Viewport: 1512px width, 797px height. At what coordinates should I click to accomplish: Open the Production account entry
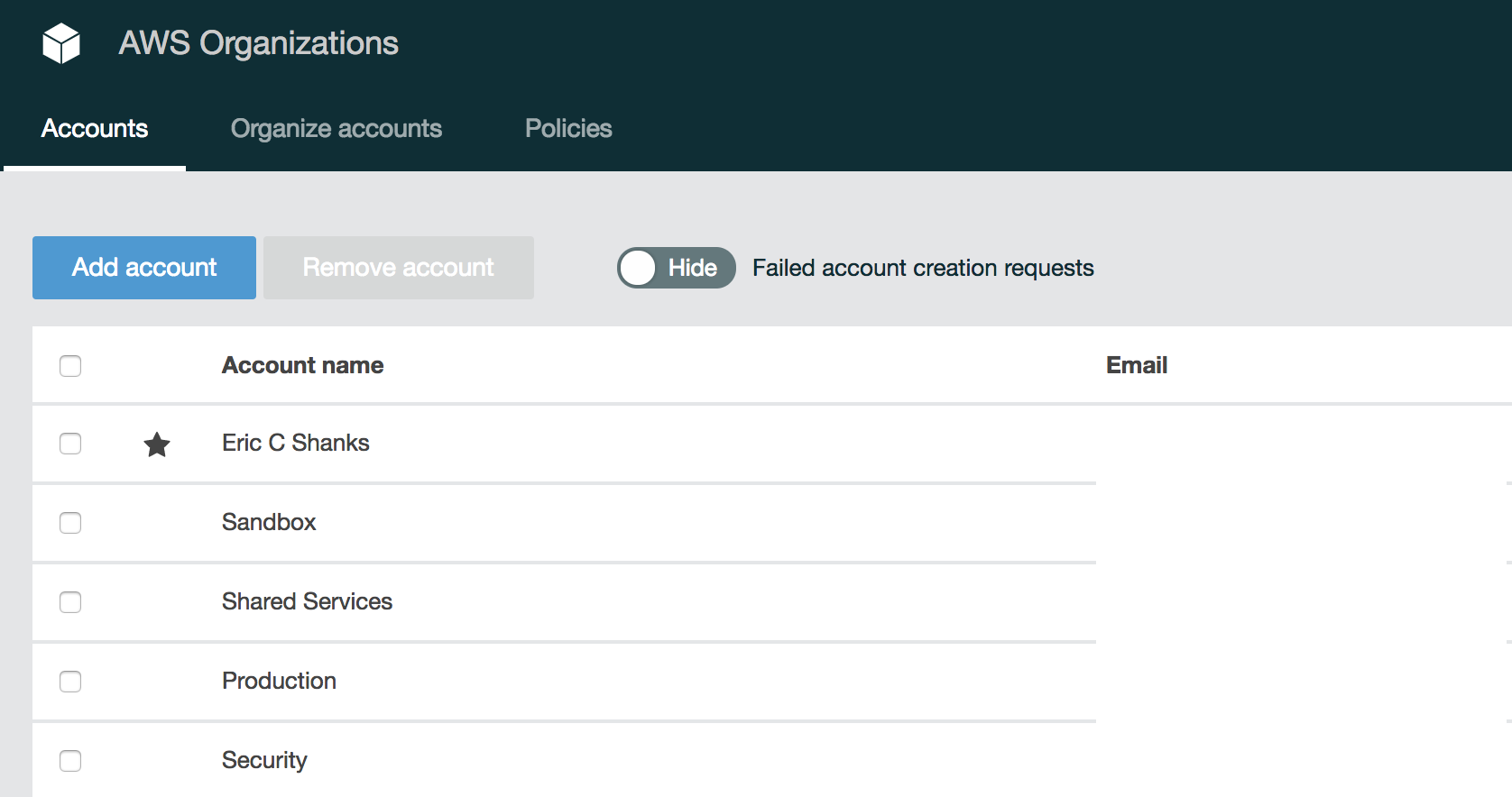tap(279, 681)
